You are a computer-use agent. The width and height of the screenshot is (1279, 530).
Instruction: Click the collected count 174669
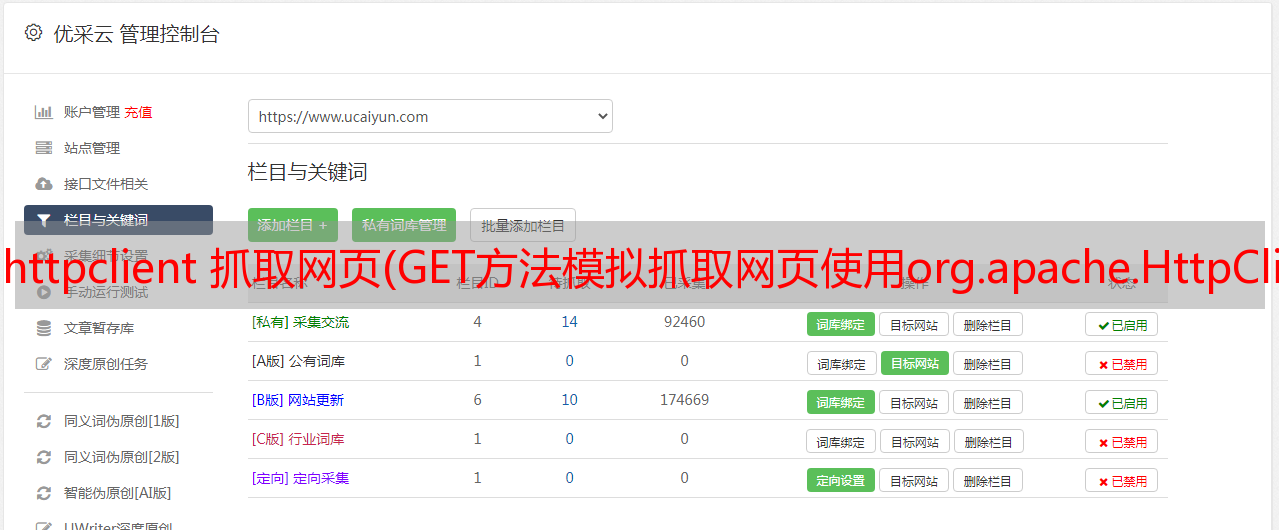click(684, 400)
